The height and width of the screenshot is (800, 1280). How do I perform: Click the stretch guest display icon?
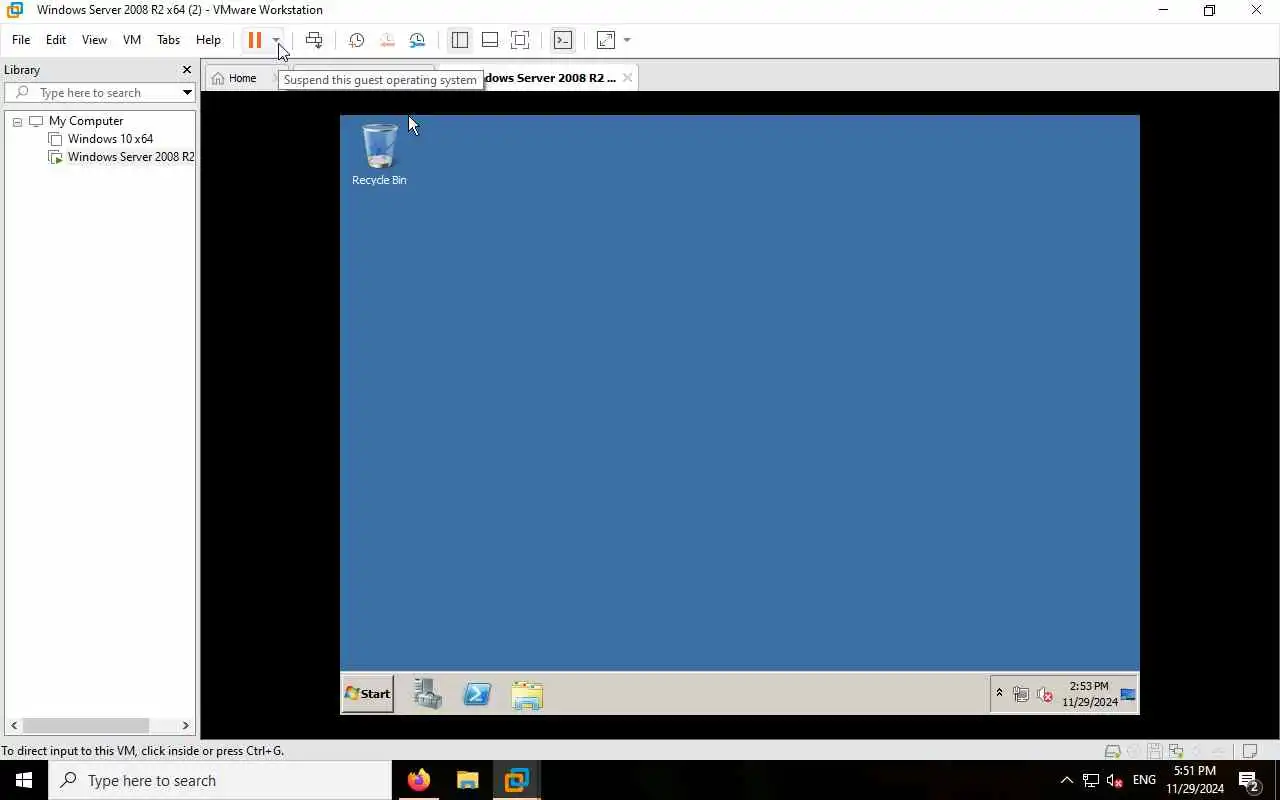[606, 40]
